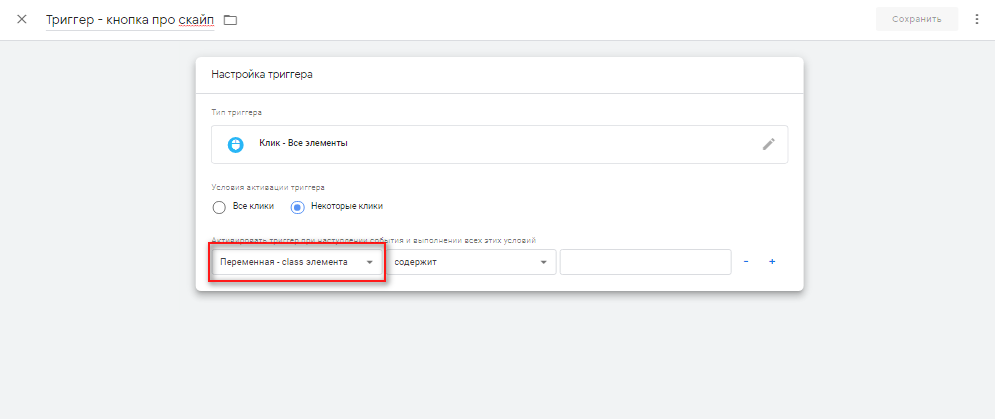Focus the empty condition value field

[645, 262]
